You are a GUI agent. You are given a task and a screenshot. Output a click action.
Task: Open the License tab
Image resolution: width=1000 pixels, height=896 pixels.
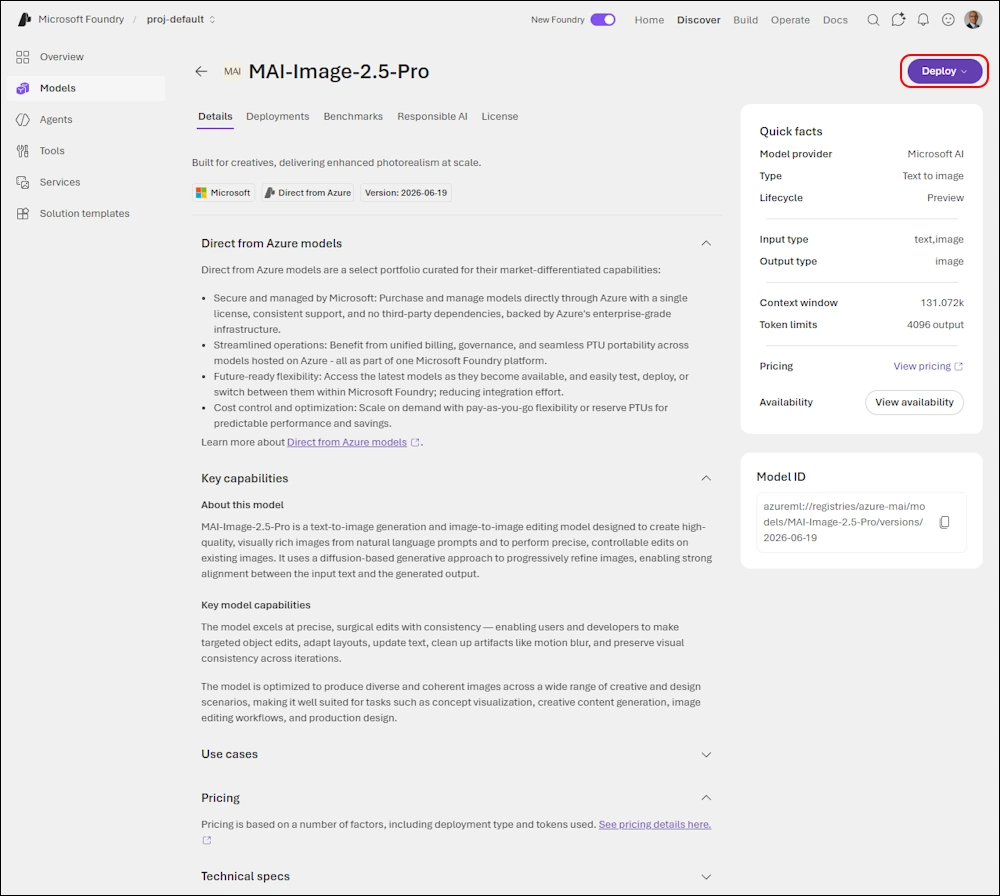point(500,116)
